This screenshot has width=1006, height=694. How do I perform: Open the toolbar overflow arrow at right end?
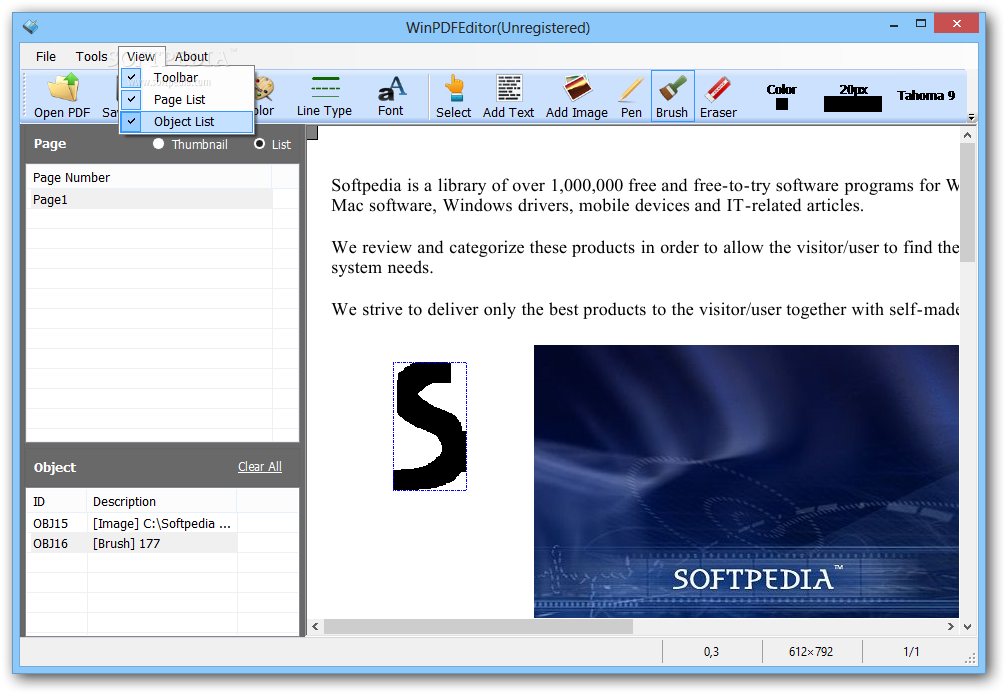tap(971, 117)
